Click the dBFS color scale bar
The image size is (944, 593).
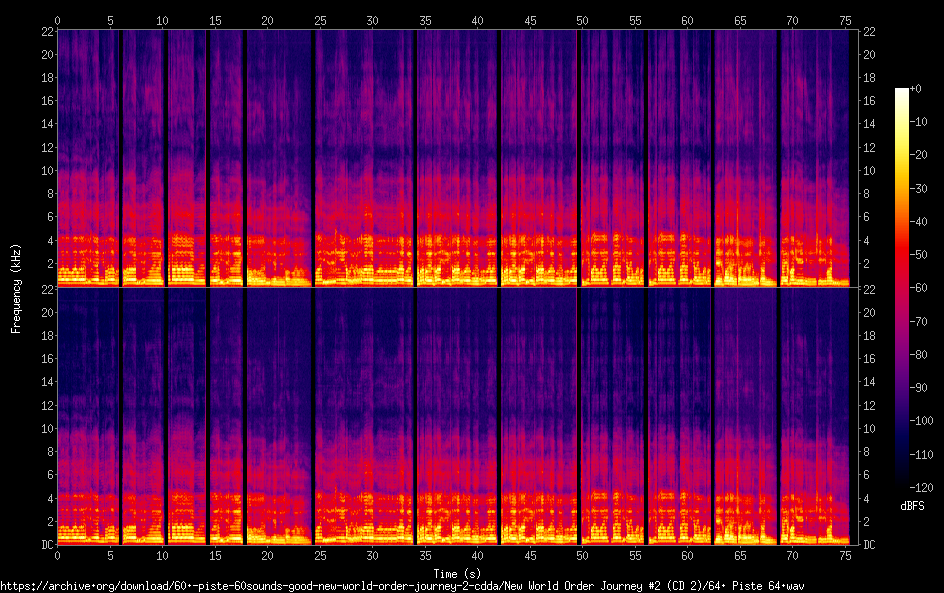pos(901,288)
